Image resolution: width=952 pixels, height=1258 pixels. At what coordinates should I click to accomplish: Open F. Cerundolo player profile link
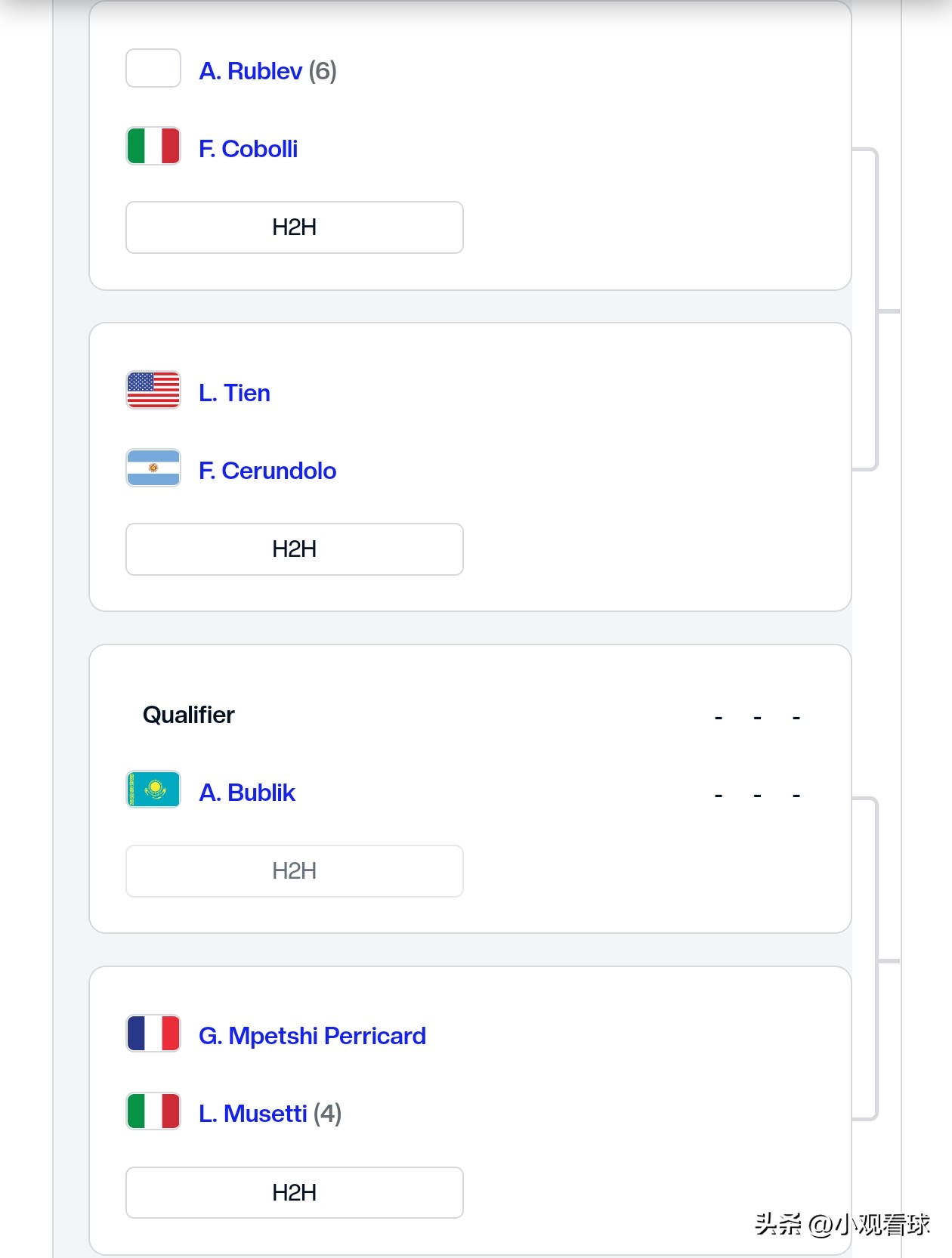point(267,471)
